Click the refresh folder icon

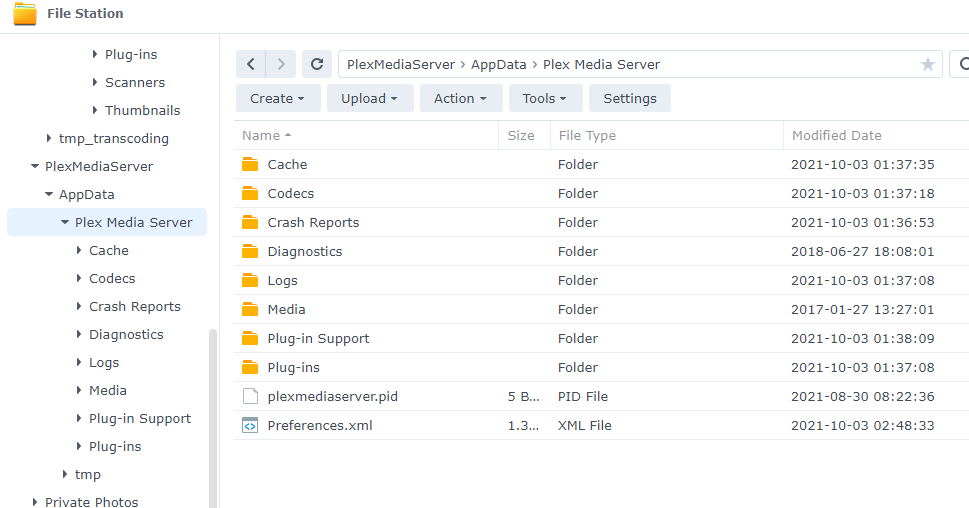tap(317, 64)
